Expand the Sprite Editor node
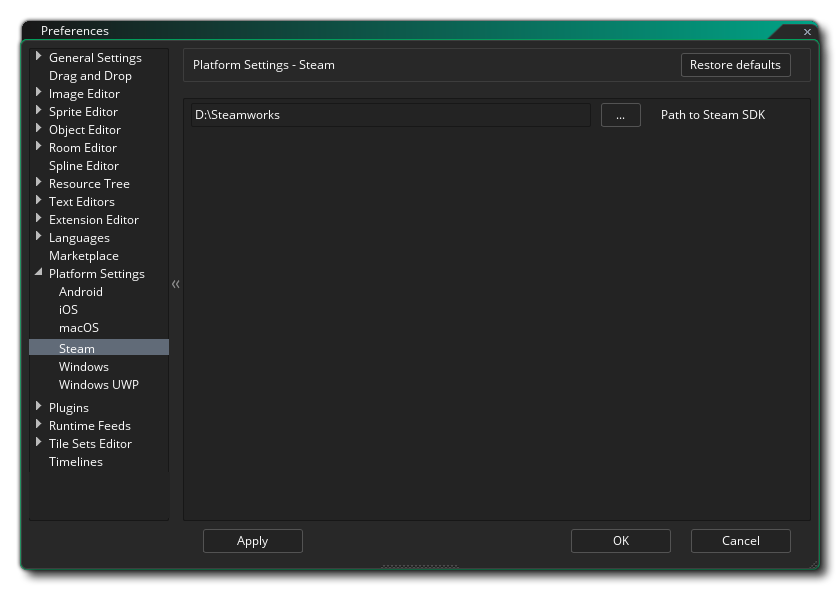 pyautogui.click(x=39, y=111)
